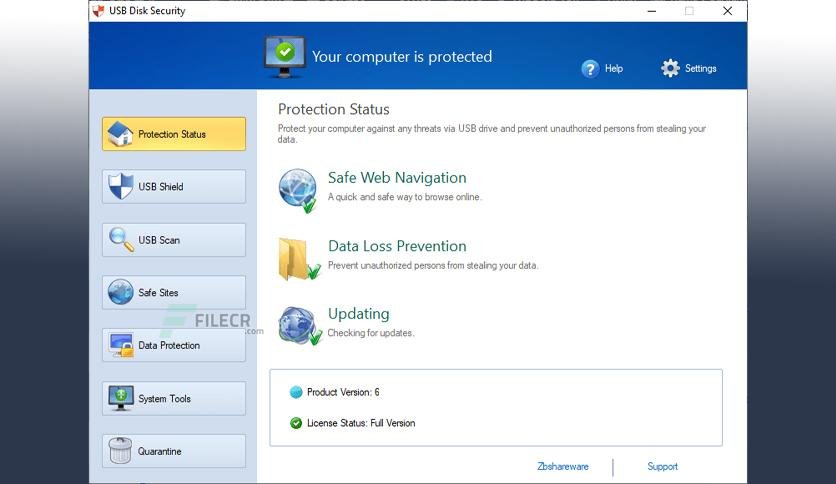
Task: Open the Support link
Action: point(662,466)
